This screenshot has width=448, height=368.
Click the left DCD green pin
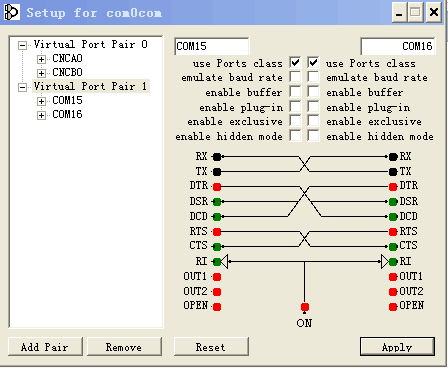(217, 217)
